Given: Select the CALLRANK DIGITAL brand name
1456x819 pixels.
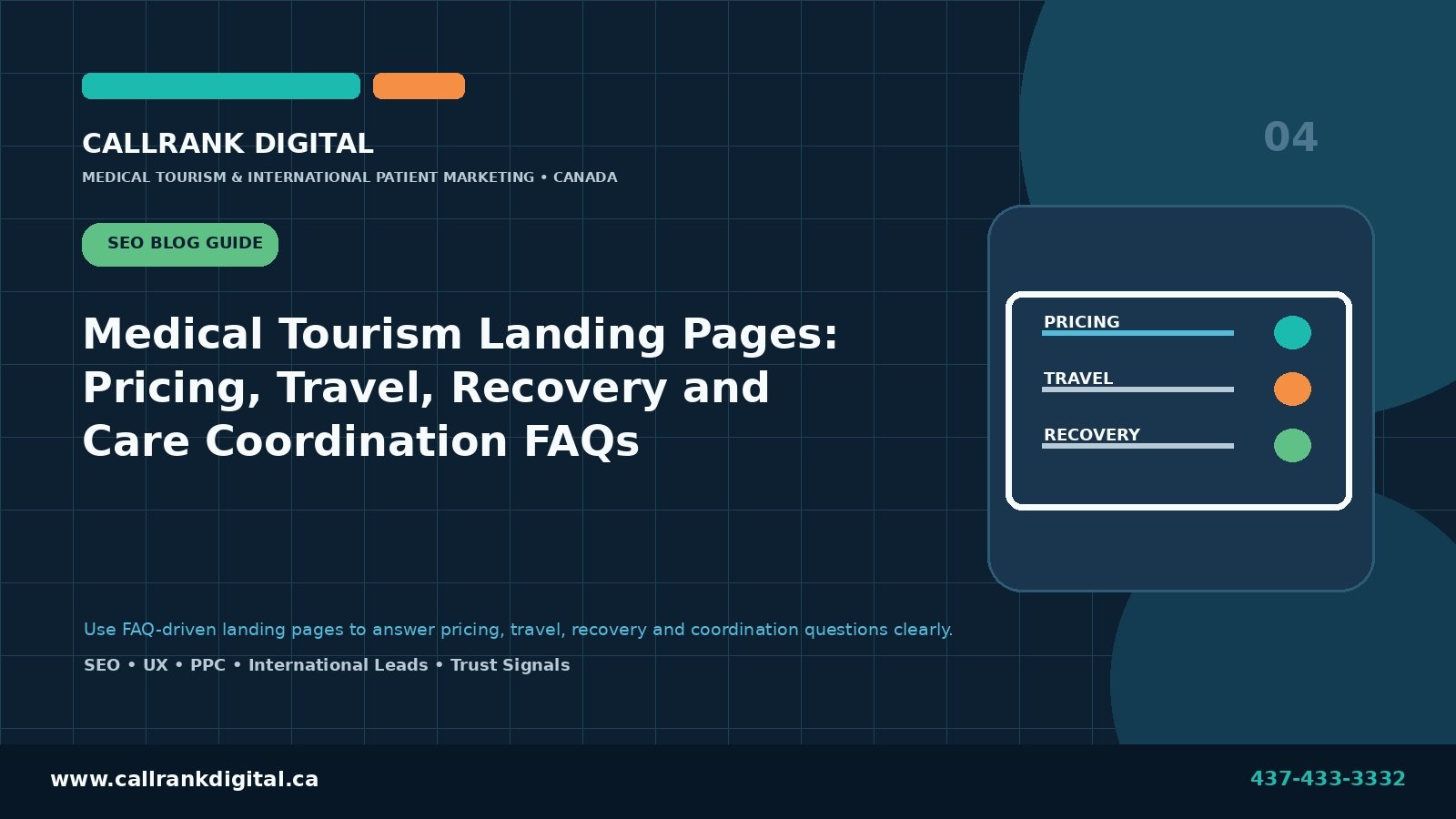Looking at the screenshot, I should (x=227, y=144).
